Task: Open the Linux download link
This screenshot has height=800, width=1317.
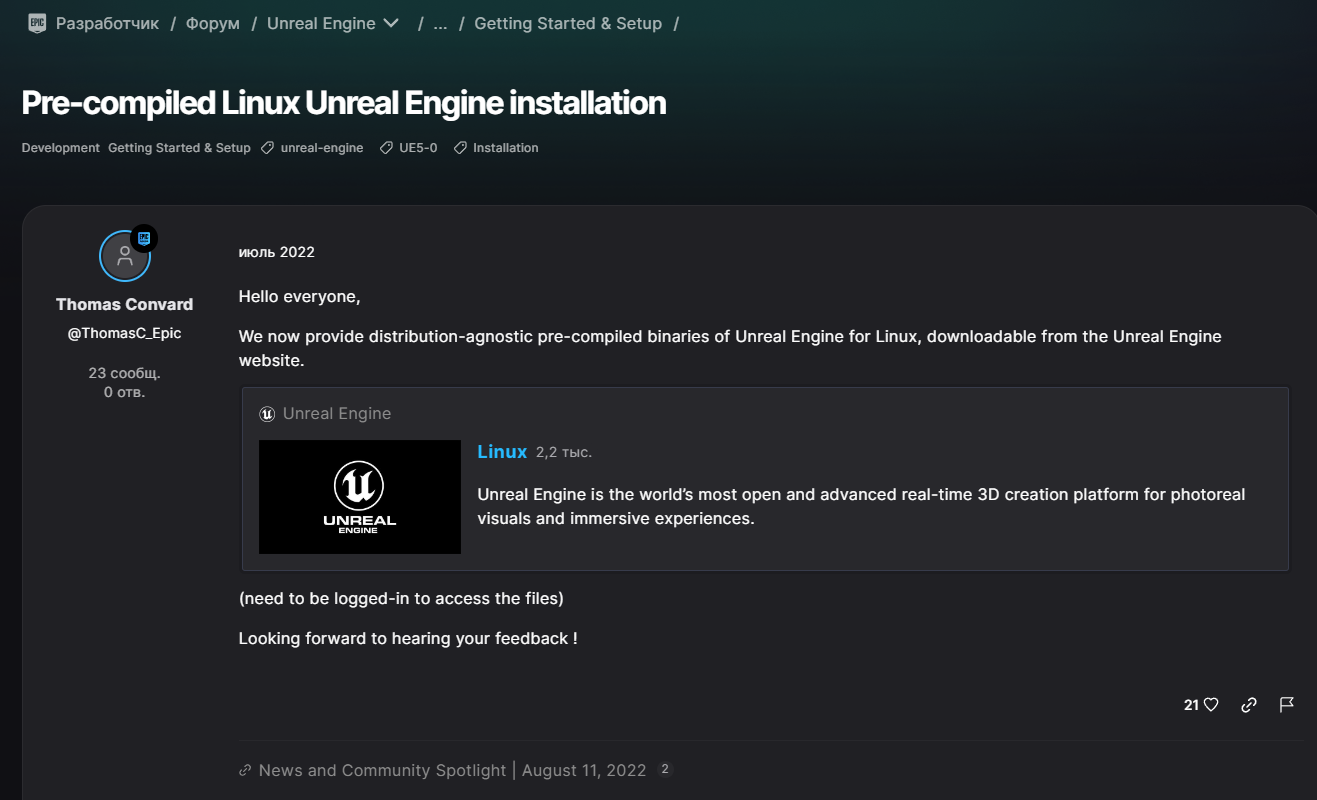Action: [502, 452]
